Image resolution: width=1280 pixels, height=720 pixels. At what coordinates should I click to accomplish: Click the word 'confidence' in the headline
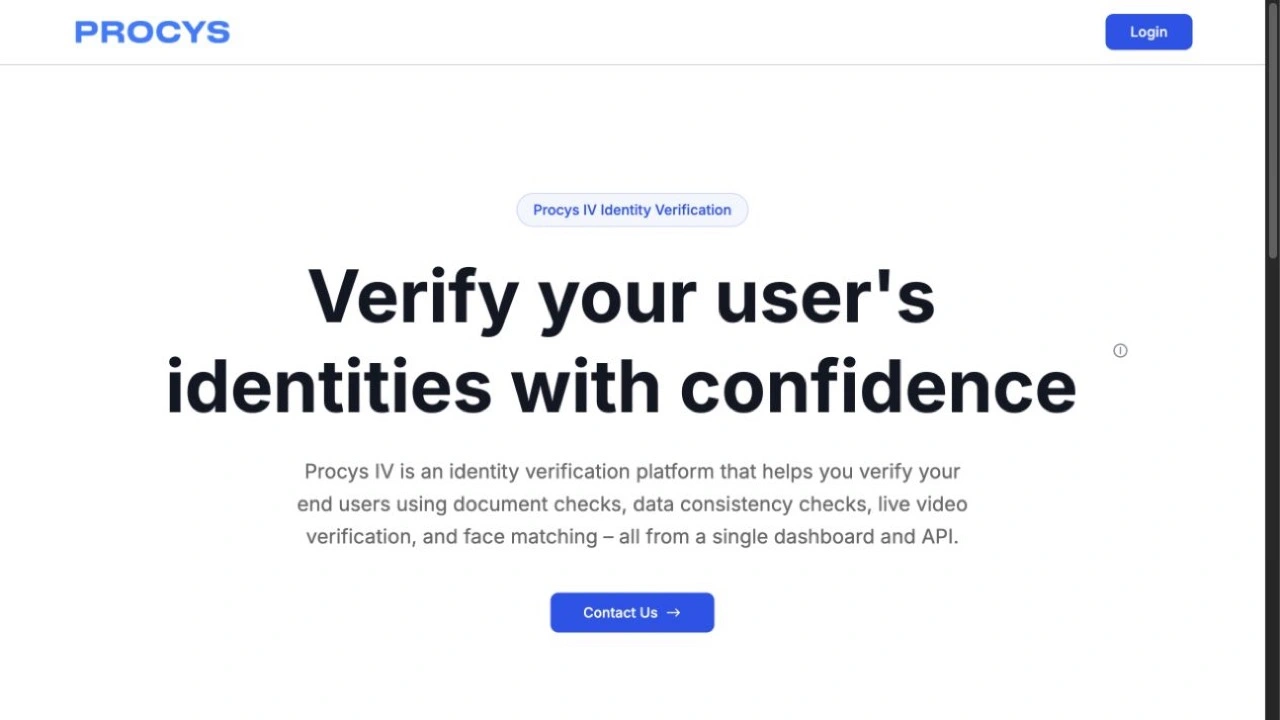pos(878,386)
